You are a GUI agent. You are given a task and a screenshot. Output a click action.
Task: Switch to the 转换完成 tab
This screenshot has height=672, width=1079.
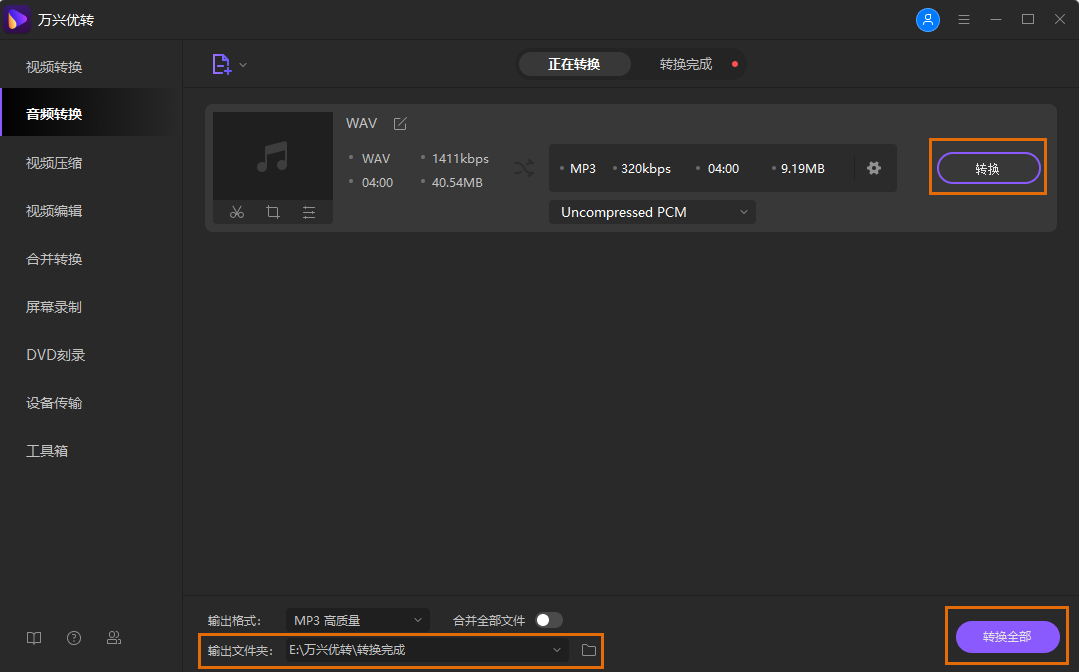(684, 63)
